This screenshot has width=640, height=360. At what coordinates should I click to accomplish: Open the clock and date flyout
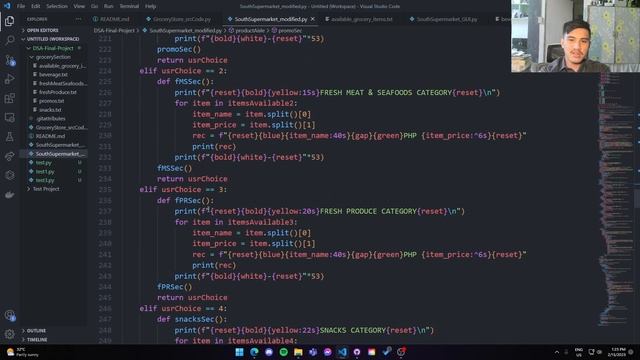(618, 352)
